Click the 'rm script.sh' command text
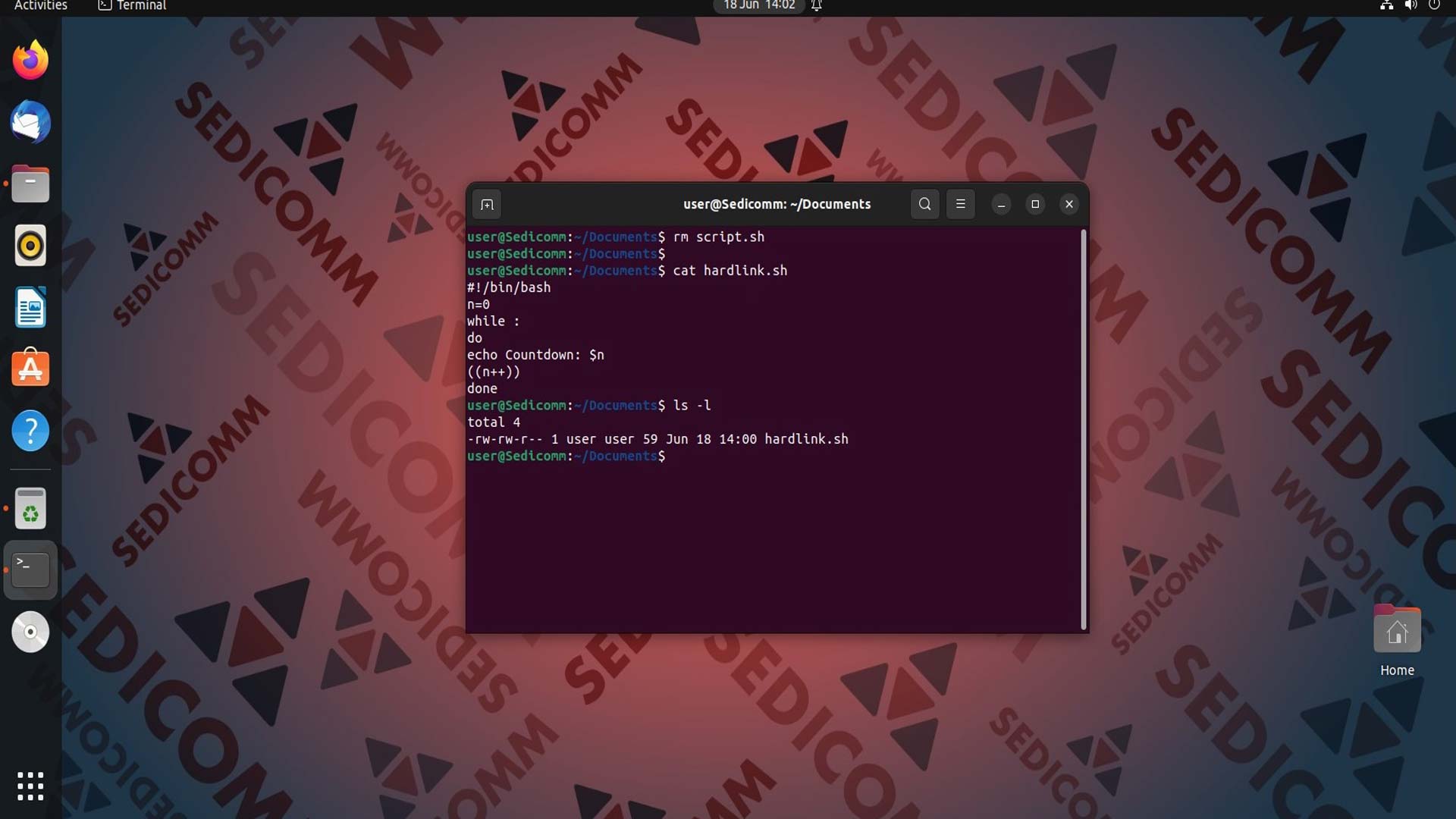The image size is (1456, 819). (719, 237)
